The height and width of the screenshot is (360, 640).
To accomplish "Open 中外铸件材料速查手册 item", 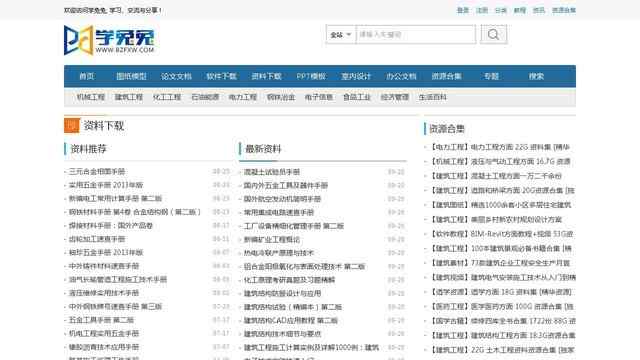I will (x=104, y=266).
